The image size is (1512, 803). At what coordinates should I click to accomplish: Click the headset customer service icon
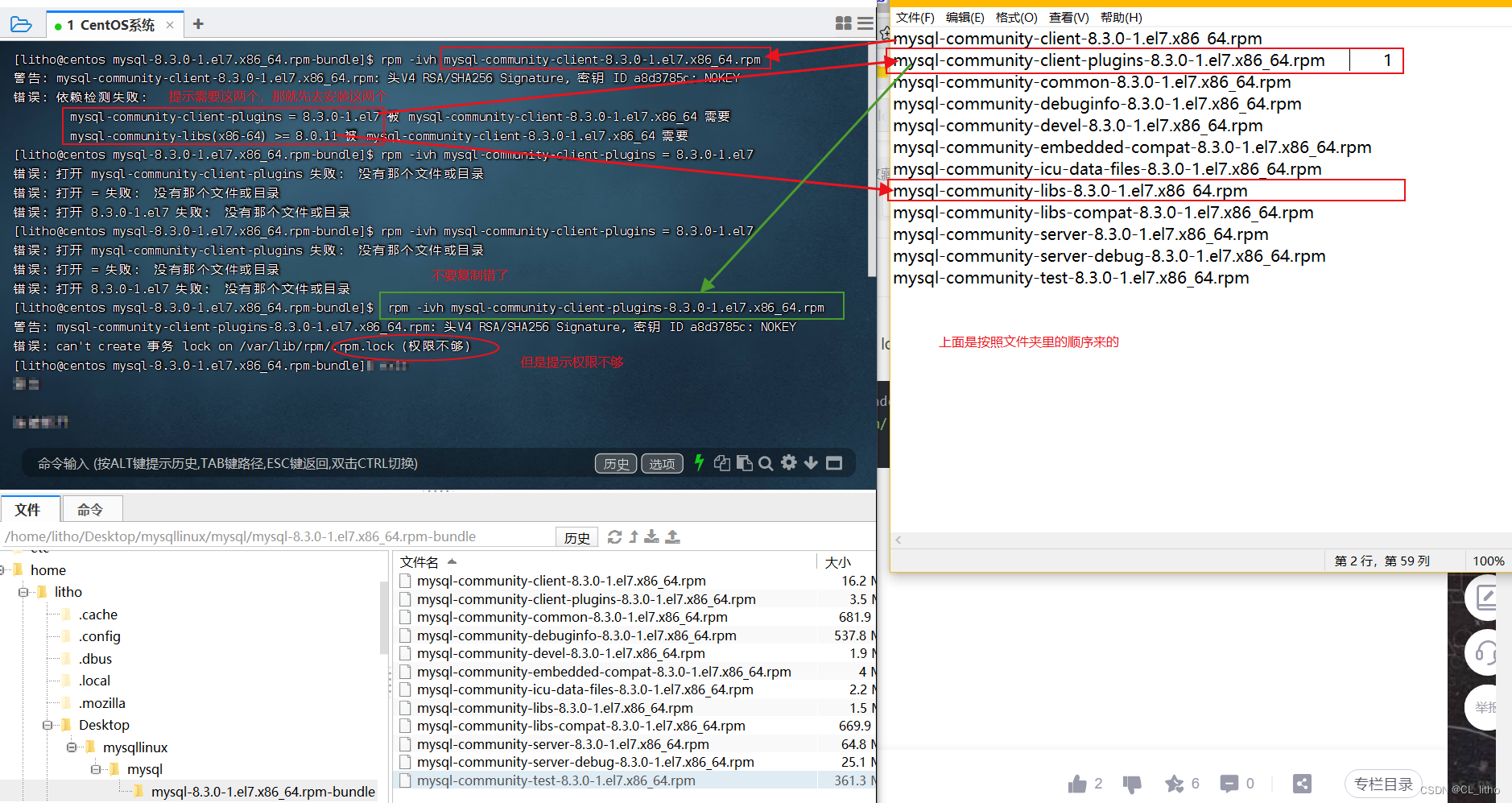point(1486,652)
